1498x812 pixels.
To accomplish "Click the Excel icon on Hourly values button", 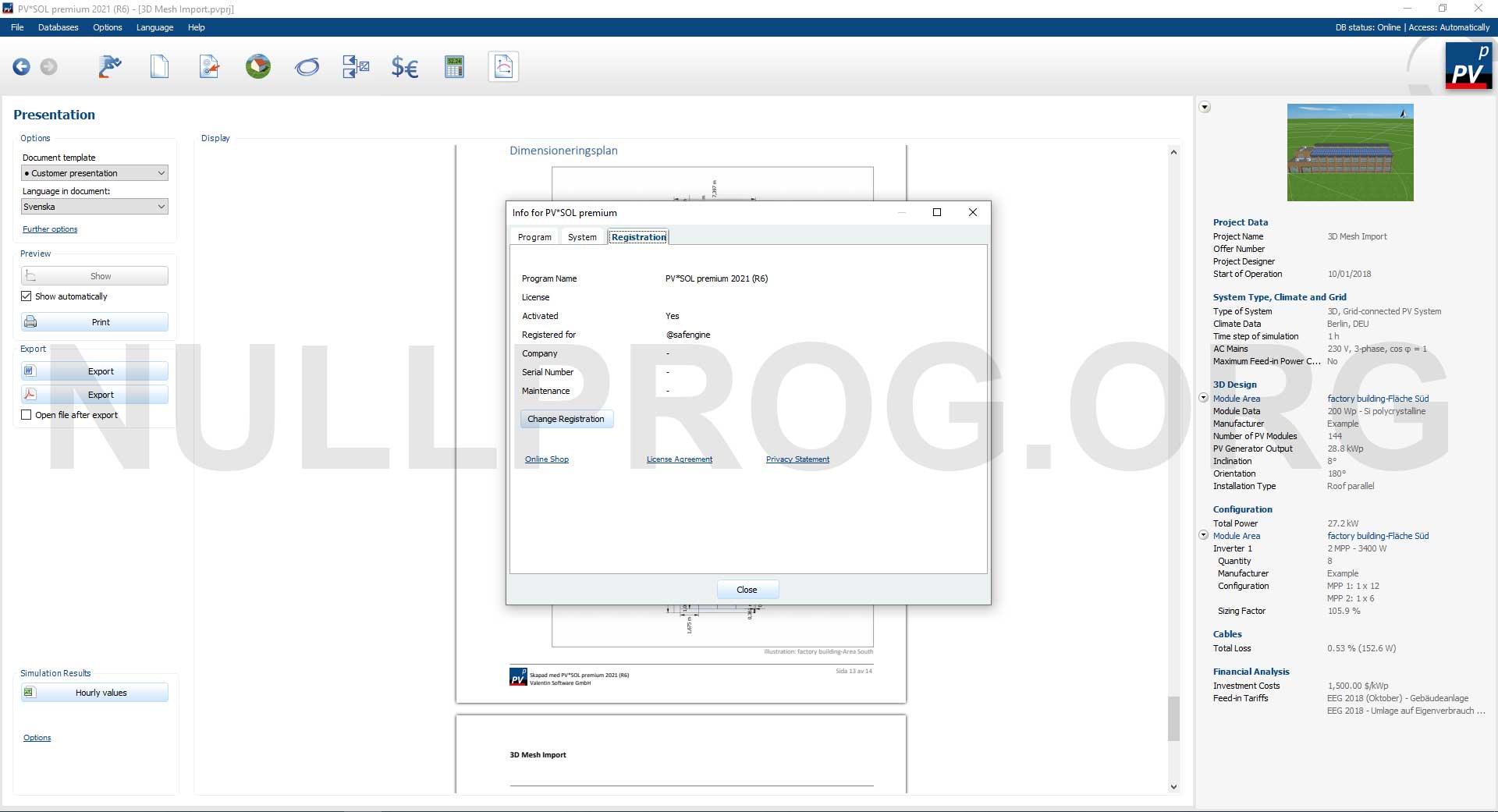I will [x=30, y=693].
